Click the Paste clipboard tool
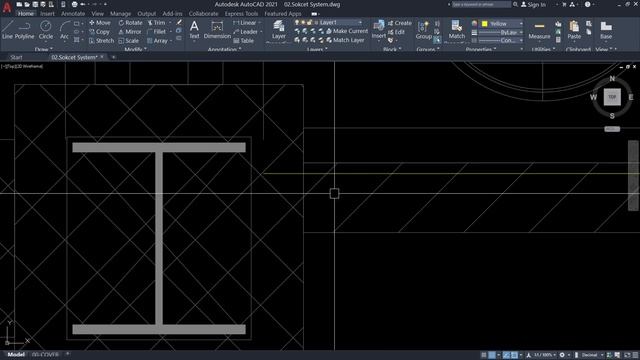The width and height of the screenshot is (640, 360). [574, 30]
